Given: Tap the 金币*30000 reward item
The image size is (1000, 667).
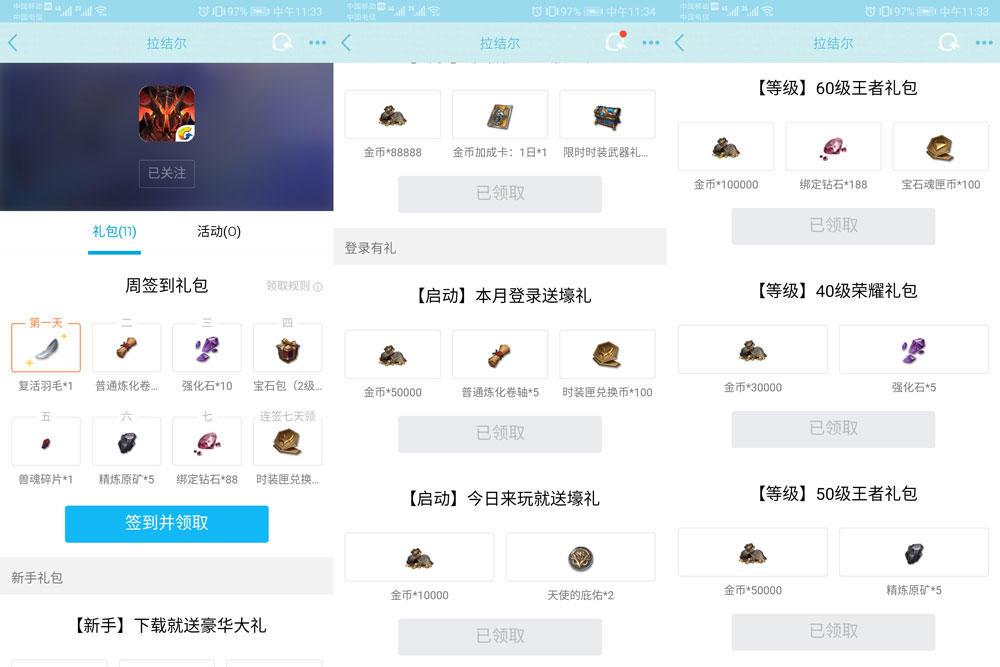Looking at the screenshot, I should click(753, 349).
